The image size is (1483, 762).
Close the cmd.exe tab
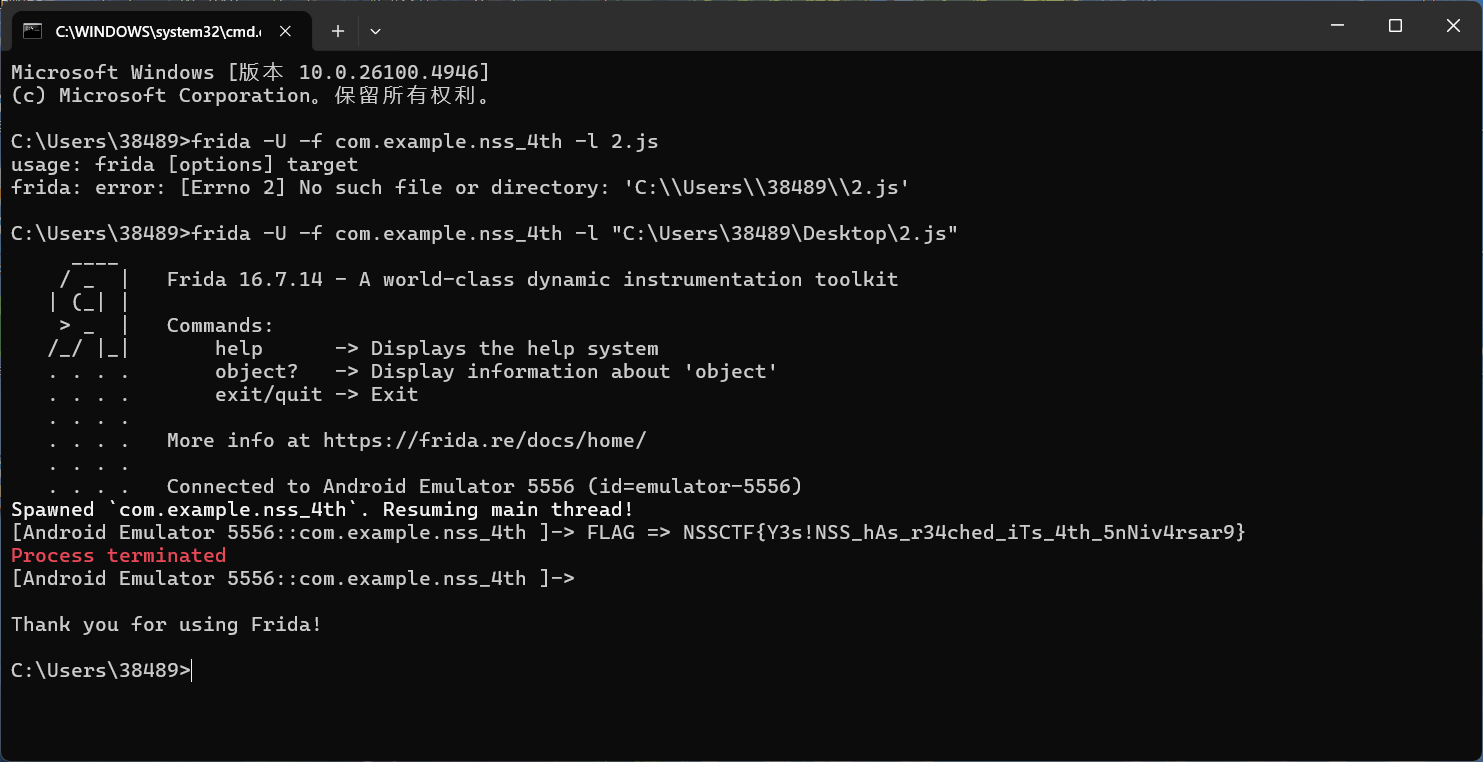click(x=286, y=31)
